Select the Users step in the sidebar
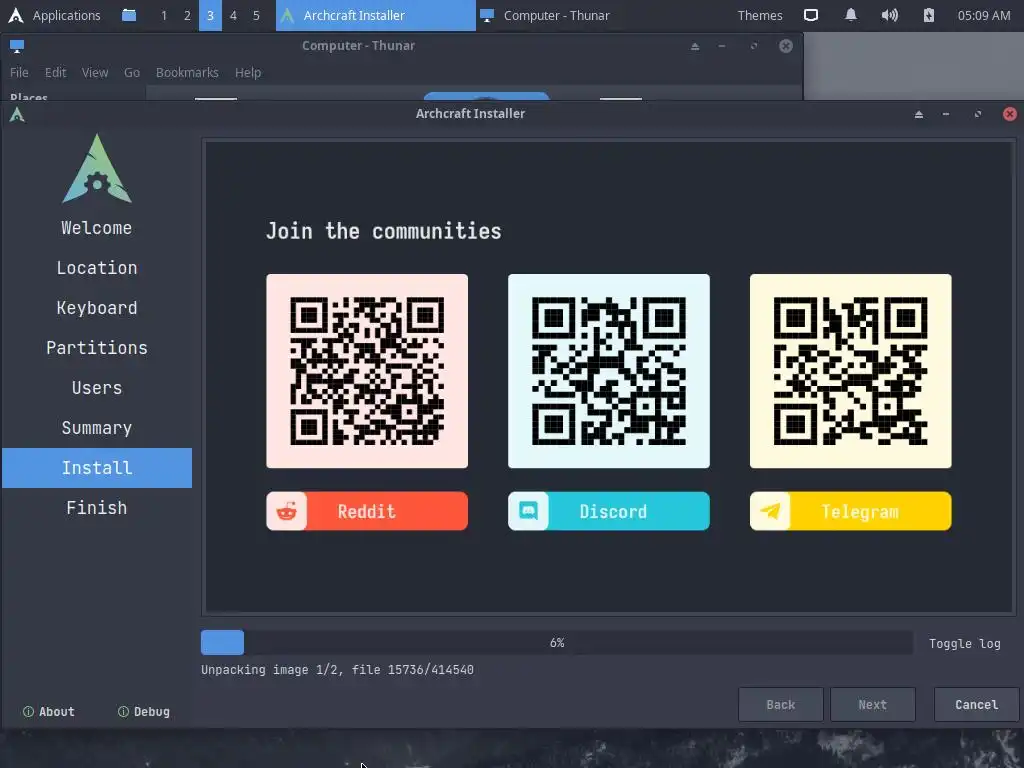The width and height of the screenshot is (1024, 768). click(97, 388)
